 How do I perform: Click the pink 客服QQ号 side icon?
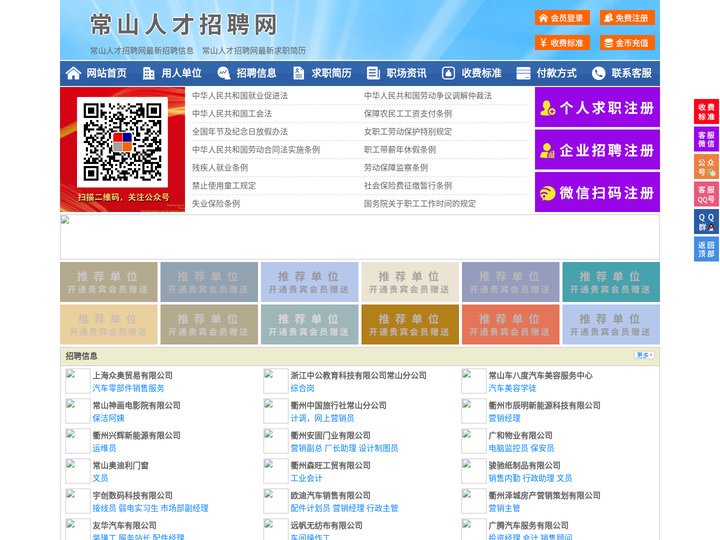click(x=706, y=194)
